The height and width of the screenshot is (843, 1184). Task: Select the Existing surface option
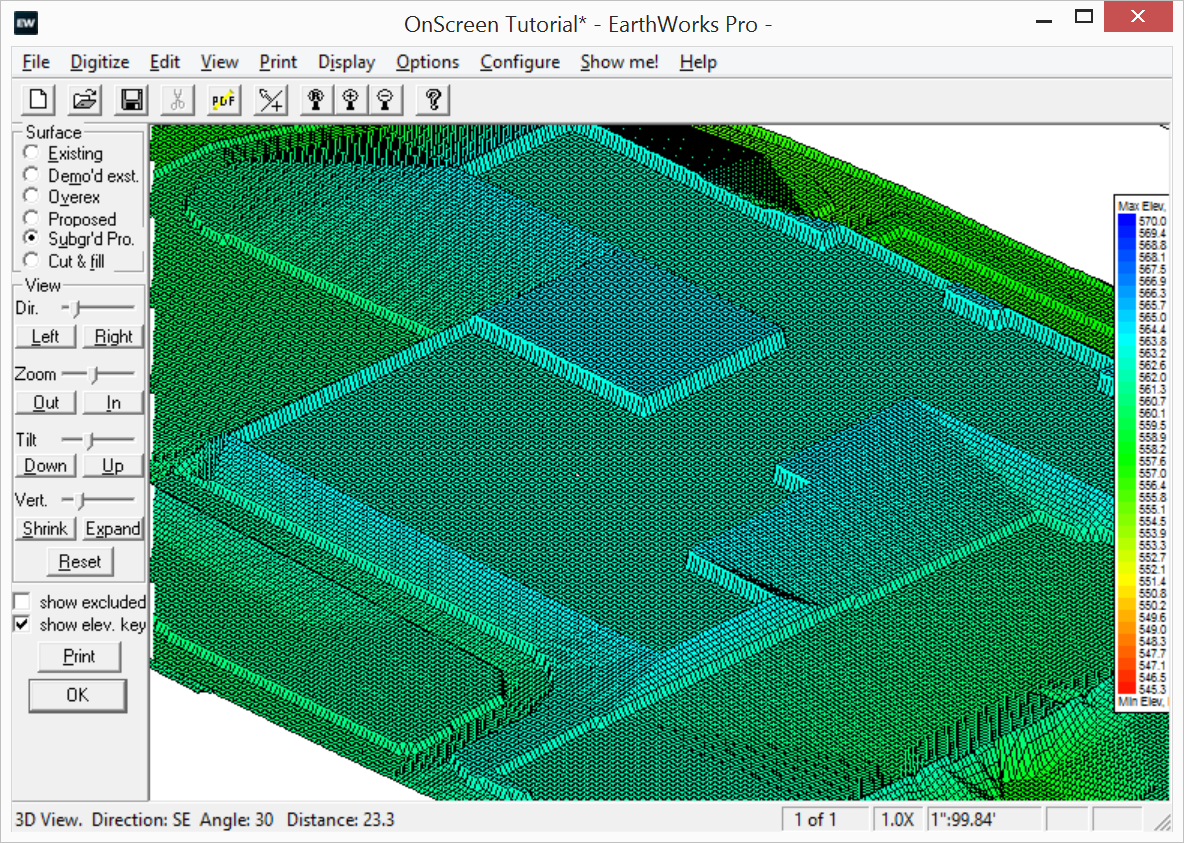[31, 153]
